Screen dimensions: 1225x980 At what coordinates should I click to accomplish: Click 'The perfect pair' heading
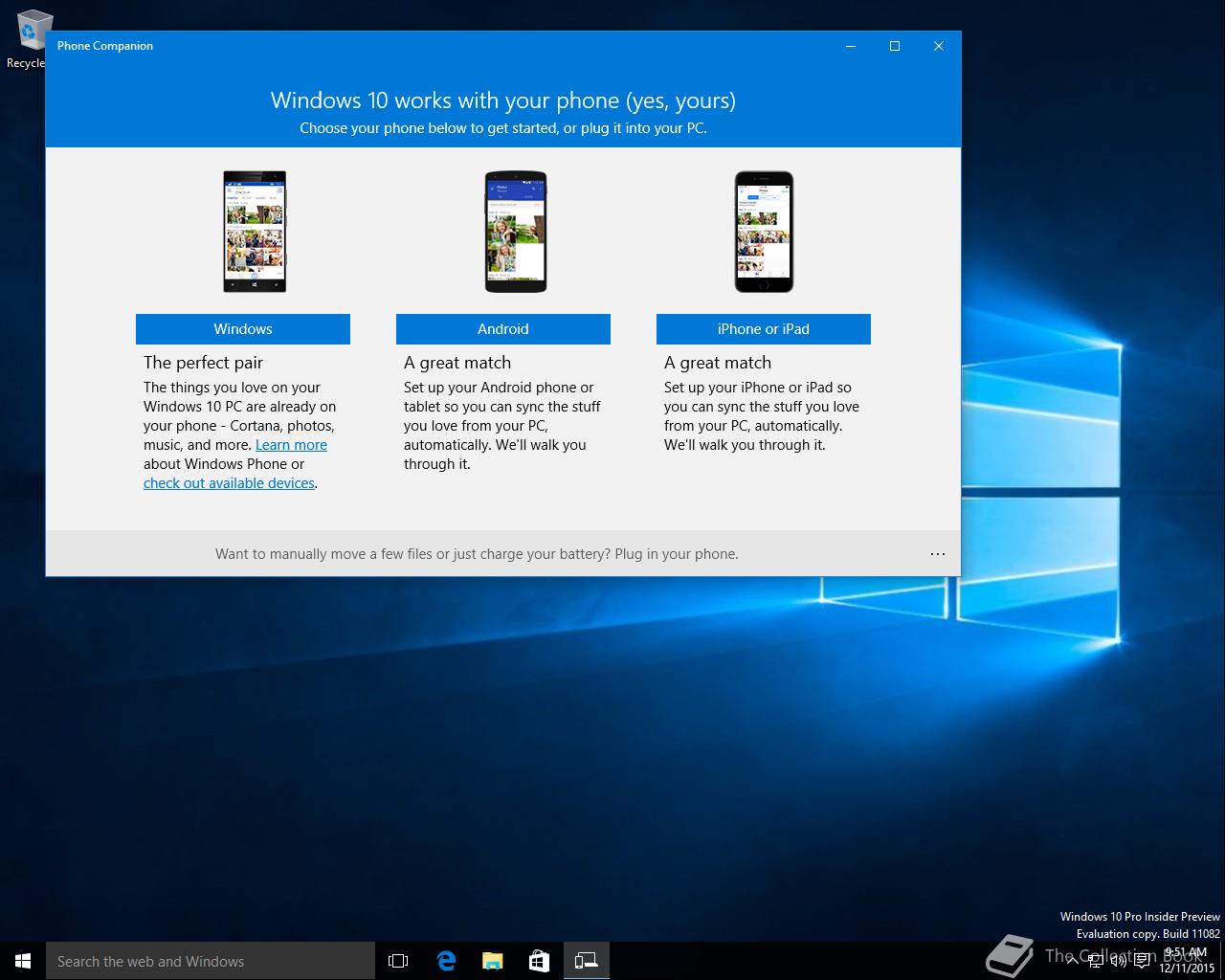[x=203, y=363]
